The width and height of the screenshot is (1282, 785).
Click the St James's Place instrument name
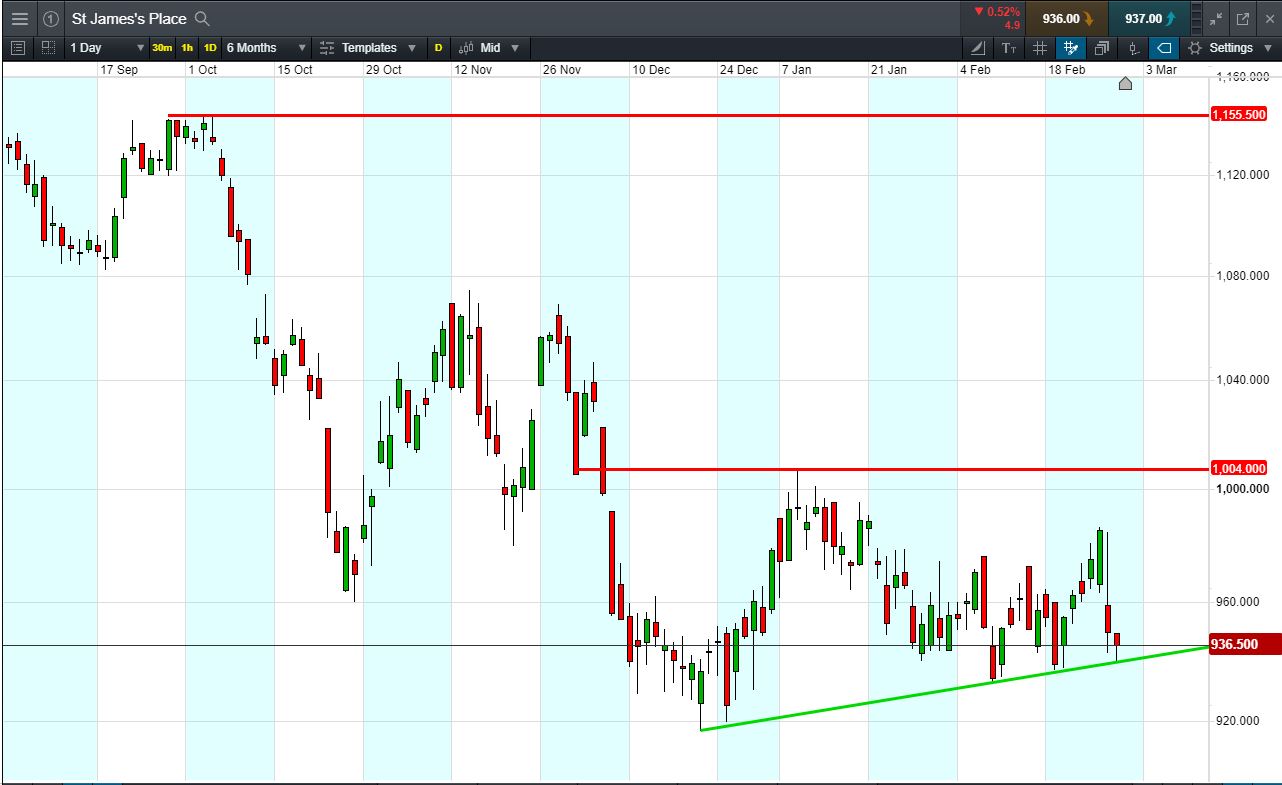pyautogui.click(x=129, y=18)
